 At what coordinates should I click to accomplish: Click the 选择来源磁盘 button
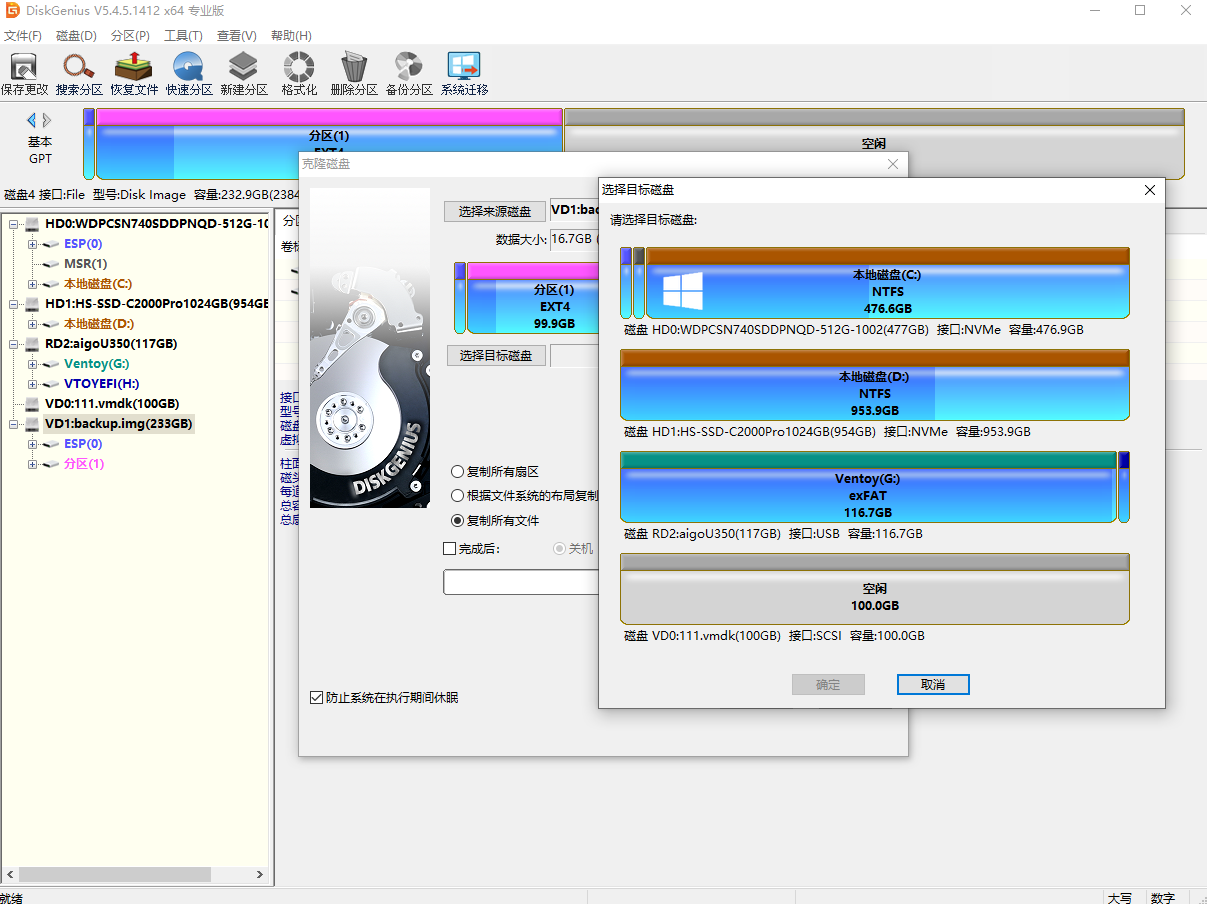pos(495,211)
